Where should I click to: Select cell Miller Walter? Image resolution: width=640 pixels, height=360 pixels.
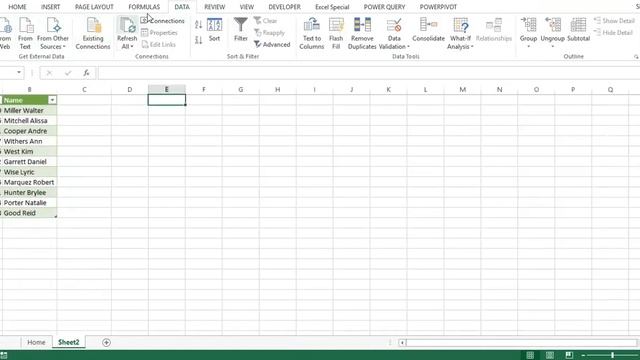(28, 110)
